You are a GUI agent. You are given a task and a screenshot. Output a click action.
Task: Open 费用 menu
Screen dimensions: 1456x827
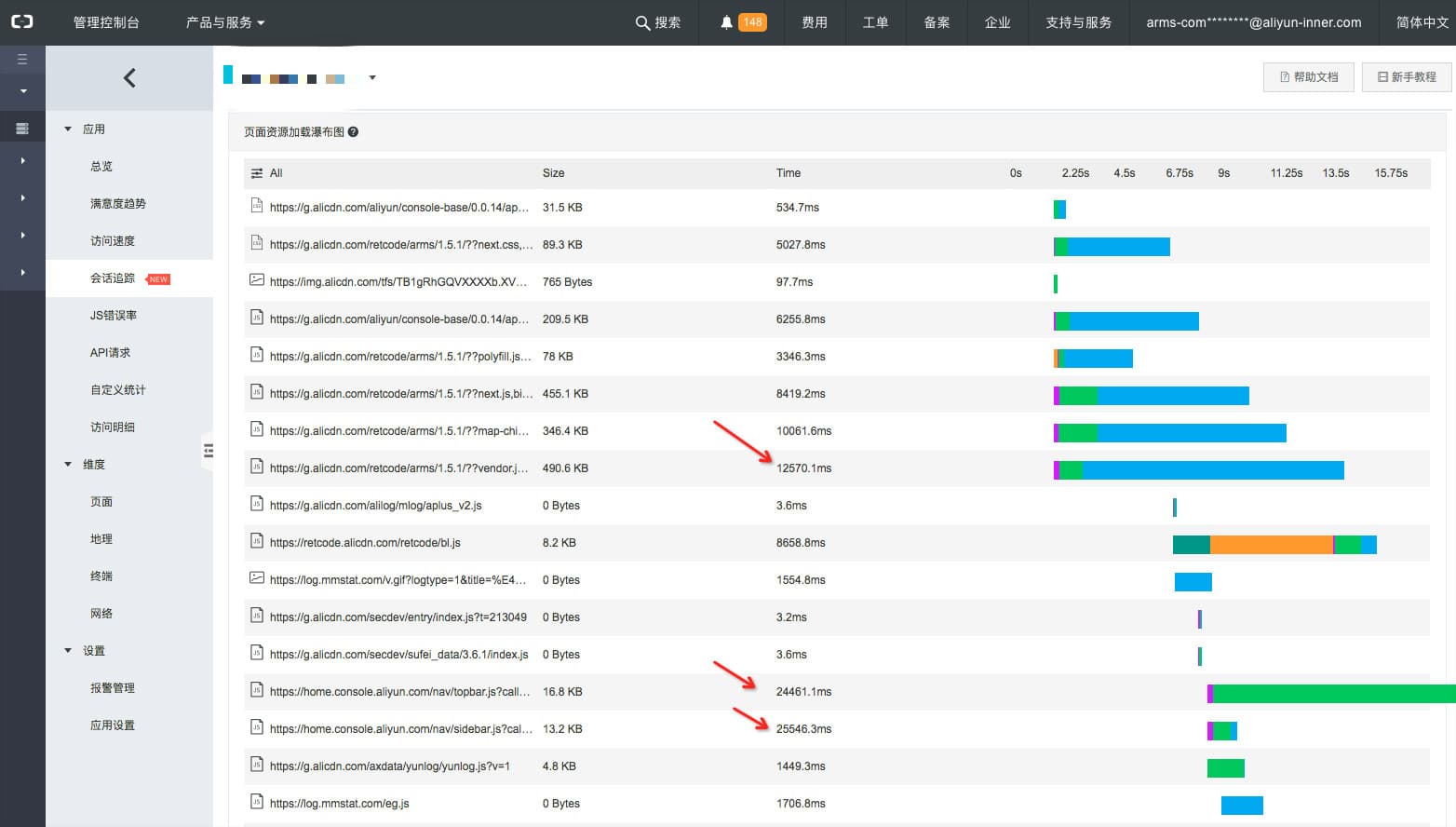815,22
